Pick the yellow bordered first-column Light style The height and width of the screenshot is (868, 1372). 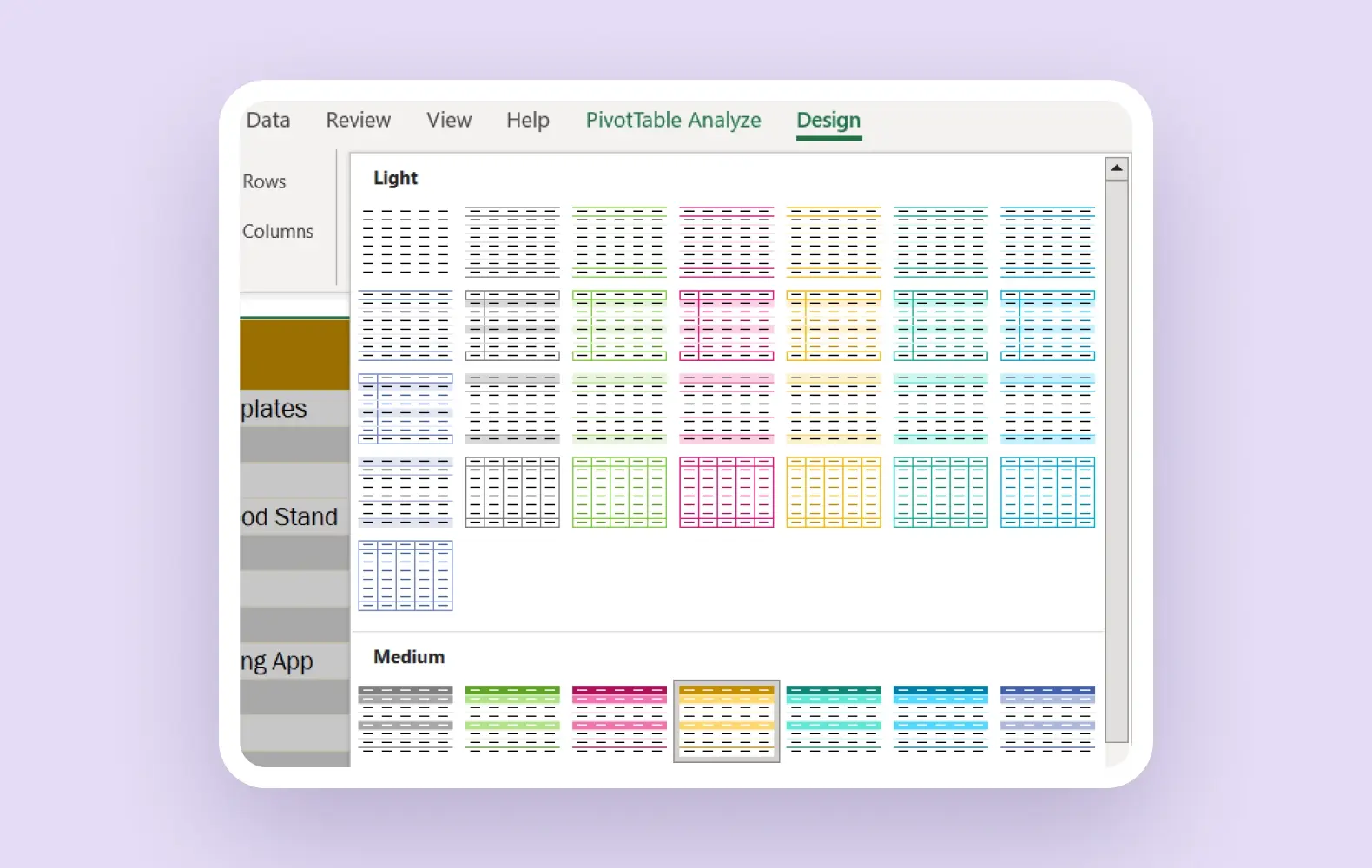point(834,325)
